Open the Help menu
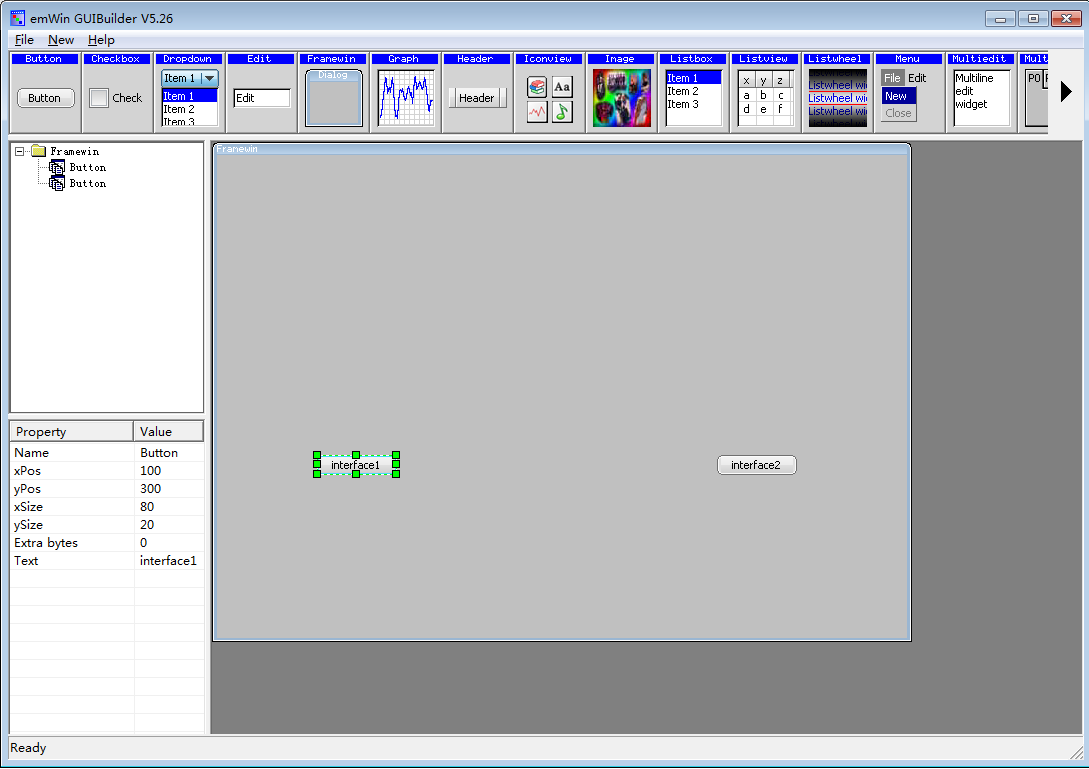The height and width of the screenshot is (769, 1089). pyautogui.click(x=101, y=40)
